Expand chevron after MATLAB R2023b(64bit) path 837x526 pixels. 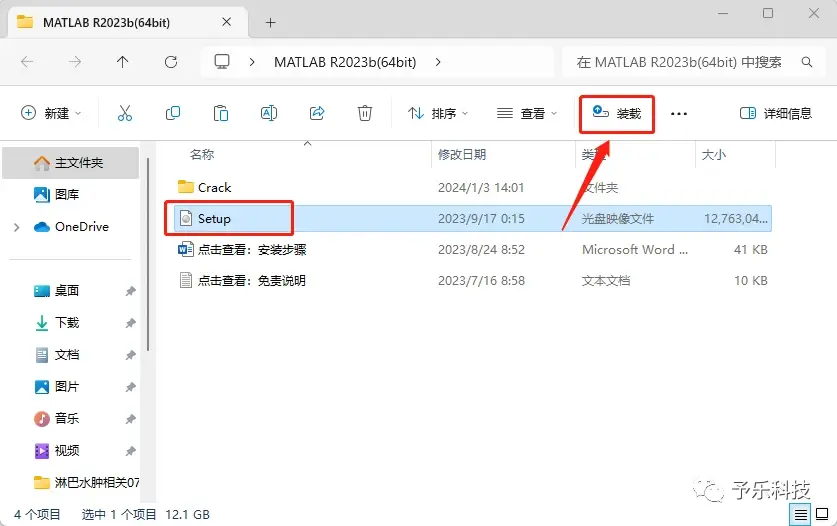[438, 62]
